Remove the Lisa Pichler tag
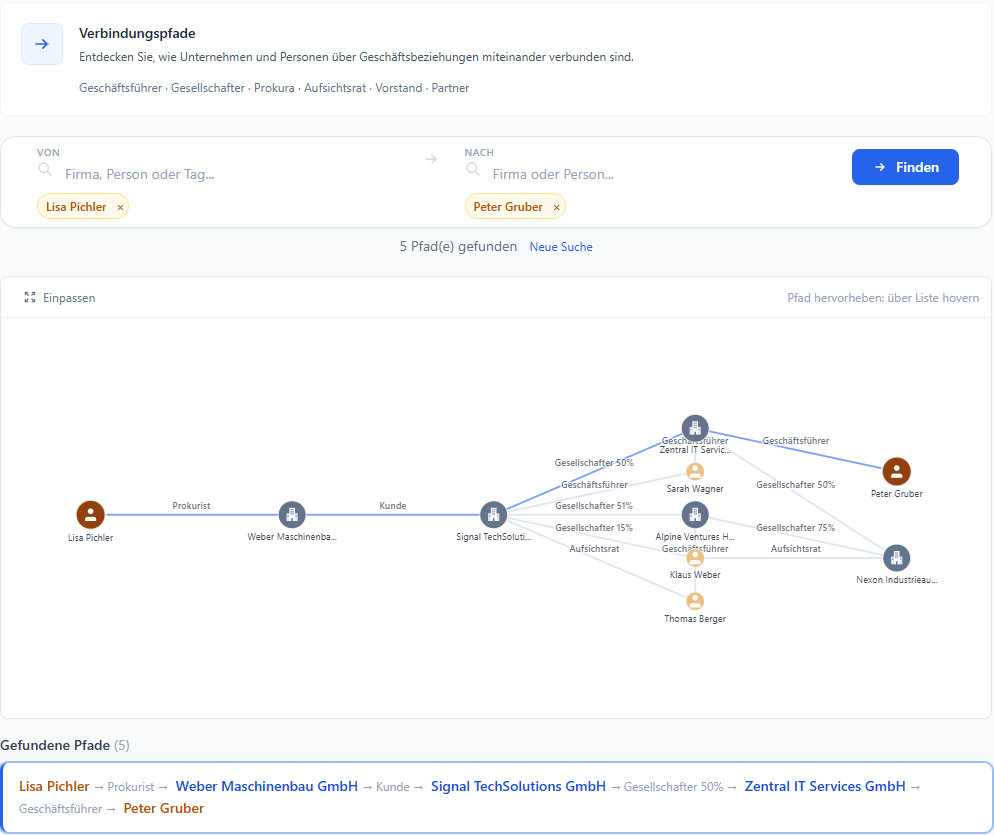This screenshot has width=994, height=835. pyautogui.click(x=121, y=207)
